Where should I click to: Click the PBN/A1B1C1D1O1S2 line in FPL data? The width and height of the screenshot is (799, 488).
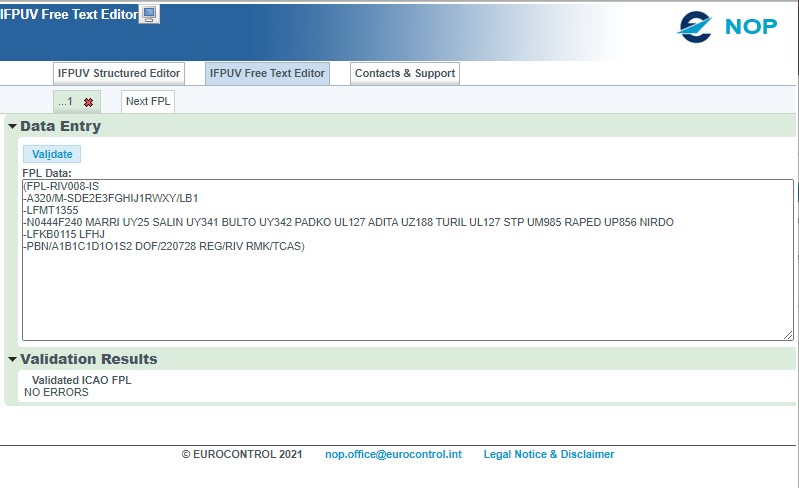(x=164, y=247)
